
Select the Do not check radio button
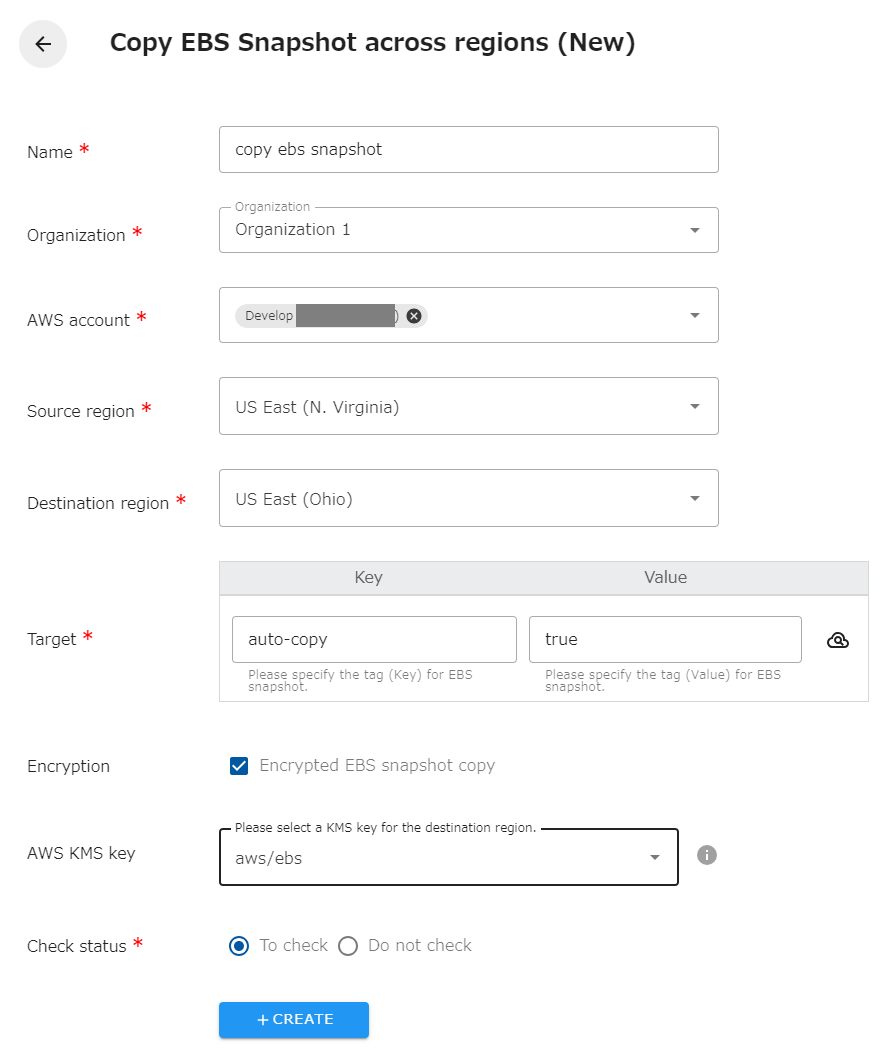click(x=348, y=945)
